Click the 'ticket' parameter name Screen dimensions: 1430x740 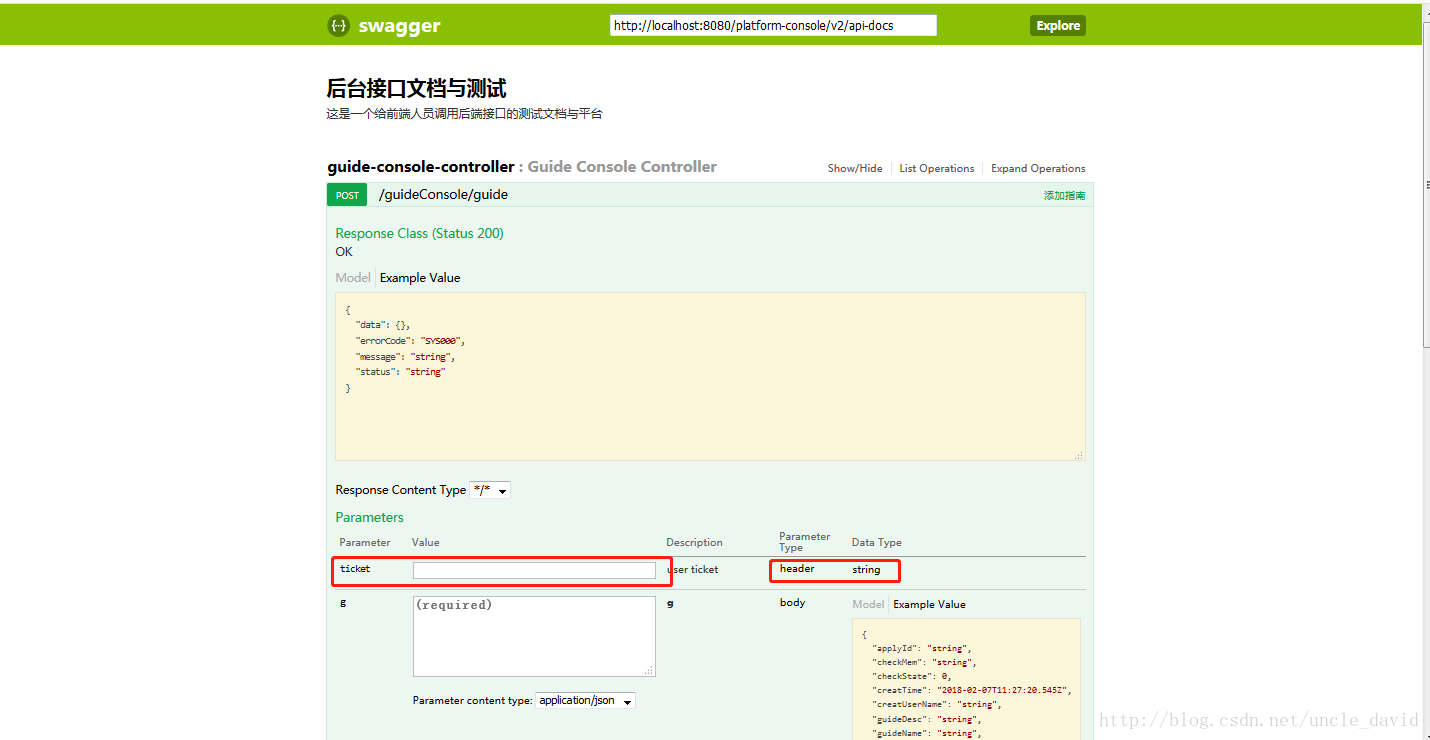pyautogui.click(x=355, y=568)
